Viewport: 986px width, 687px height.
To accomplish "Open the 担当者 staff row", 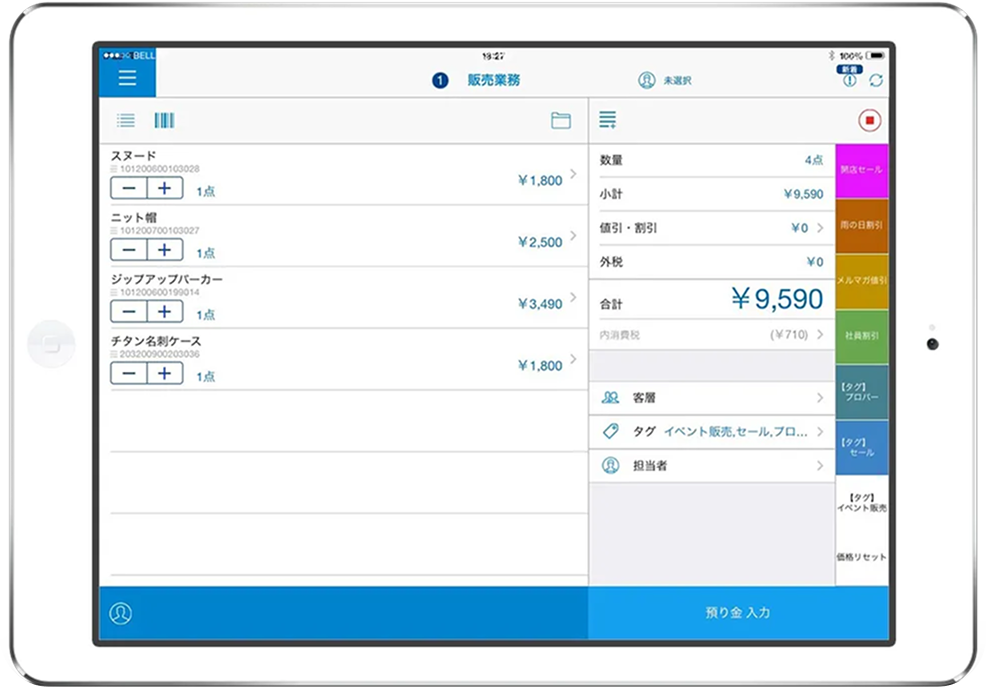I will click(x=711, y=466).
